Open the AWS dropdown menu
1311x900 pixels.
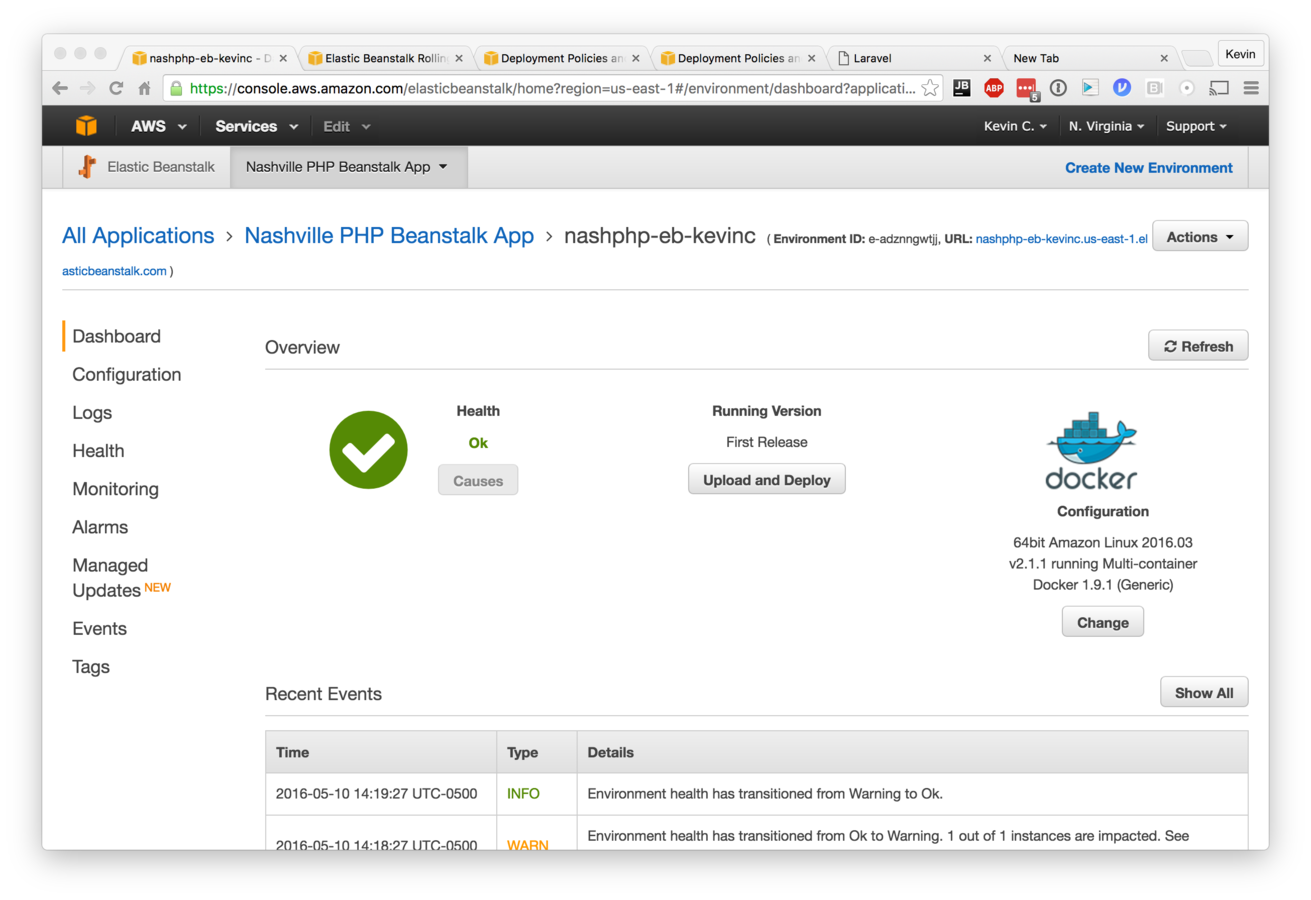coord(159,126)
